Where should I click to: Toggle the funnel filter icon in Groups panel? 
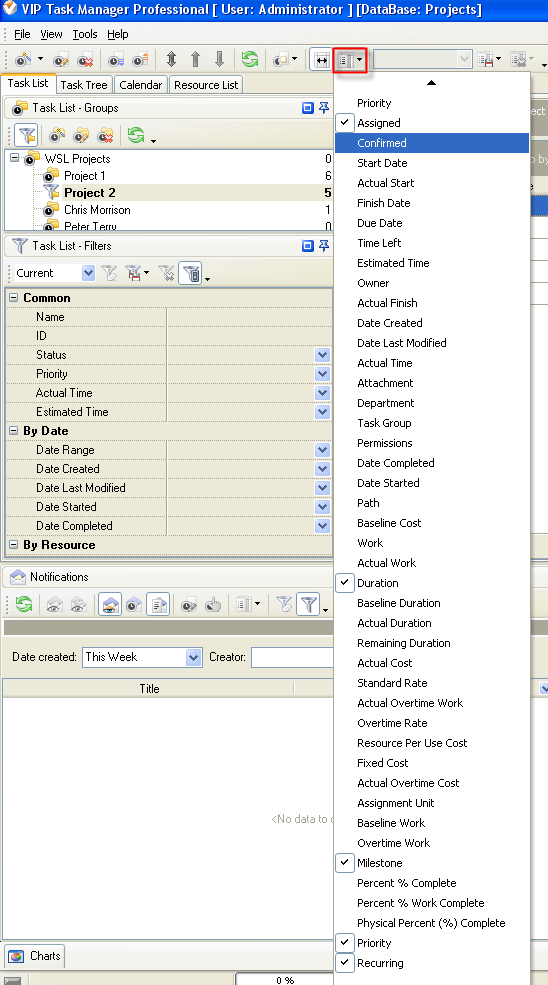(x=26, y=135)
